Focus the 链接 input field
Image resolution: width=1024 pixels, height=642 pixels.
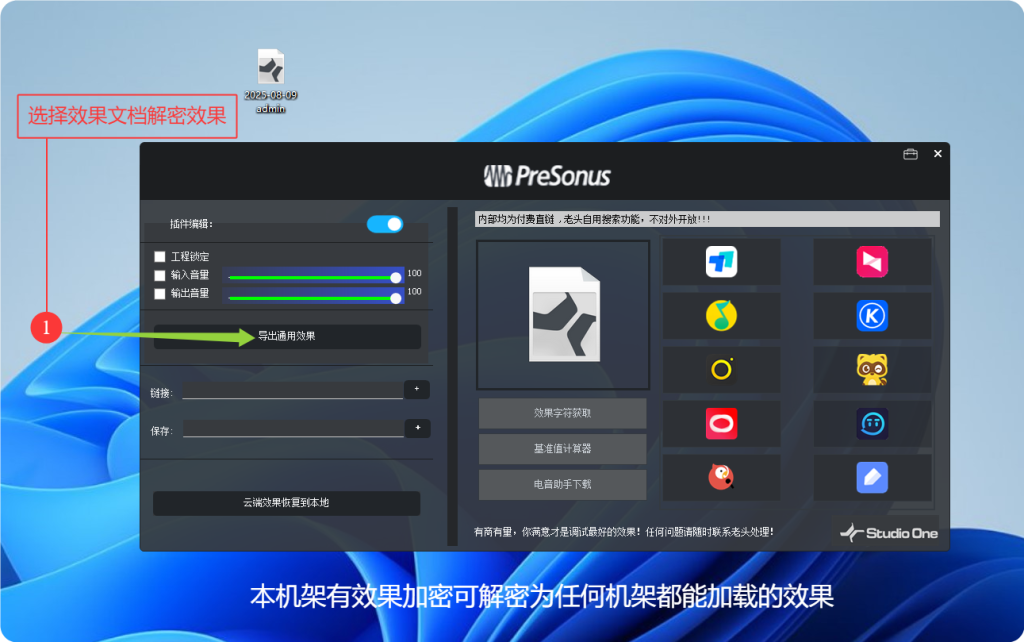293,390
